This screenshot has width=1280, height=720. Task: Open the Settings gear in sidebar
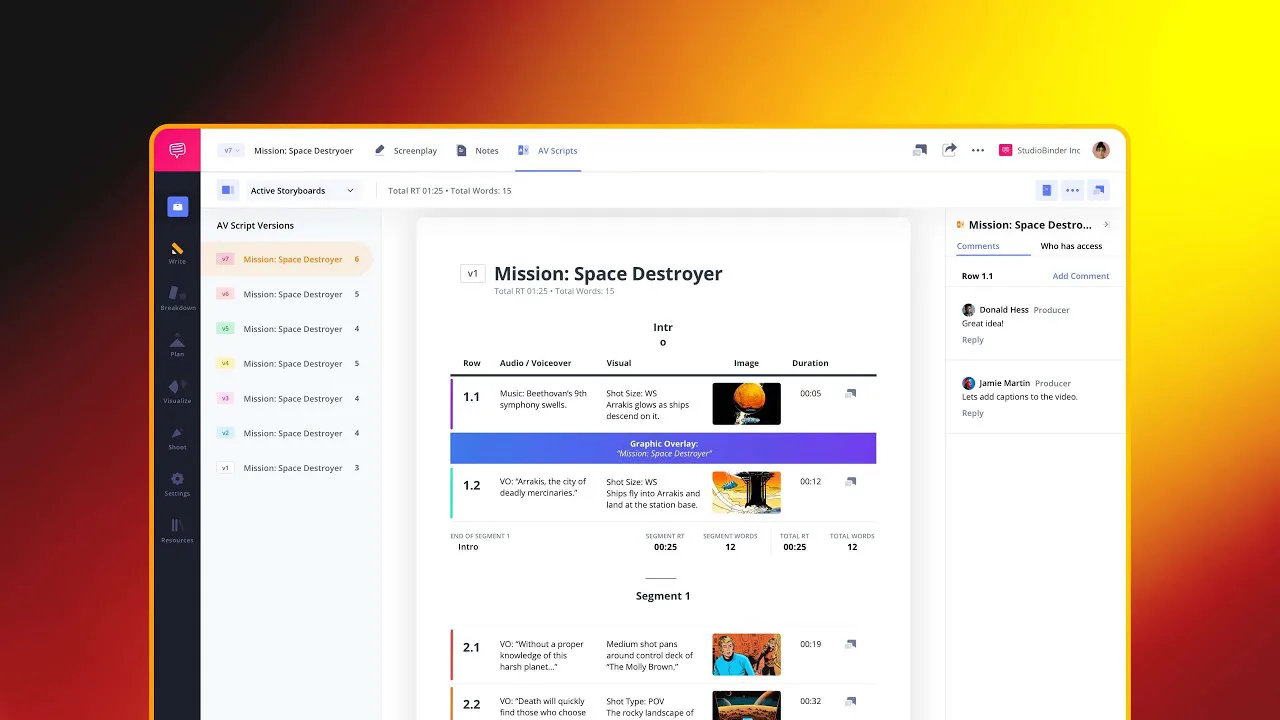[x=177, y=484]
